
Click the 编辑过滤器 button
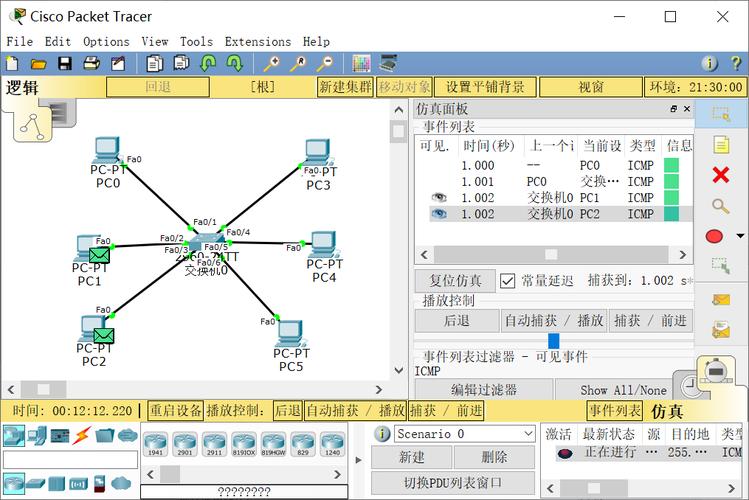(x=483, y=390)
